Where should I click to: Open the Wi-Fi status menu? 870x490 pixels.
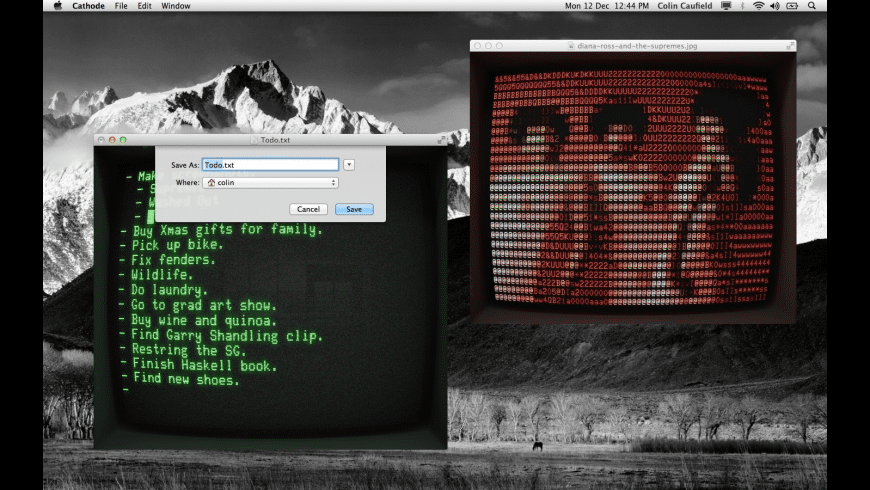(x=758, y=6)
